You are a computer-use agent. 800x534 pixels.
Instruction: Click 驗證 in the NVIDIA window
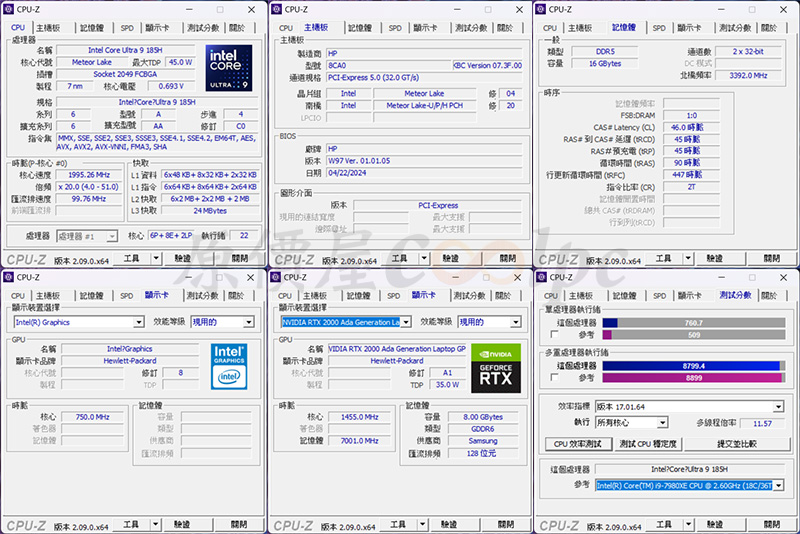click(x=449, y=524)
